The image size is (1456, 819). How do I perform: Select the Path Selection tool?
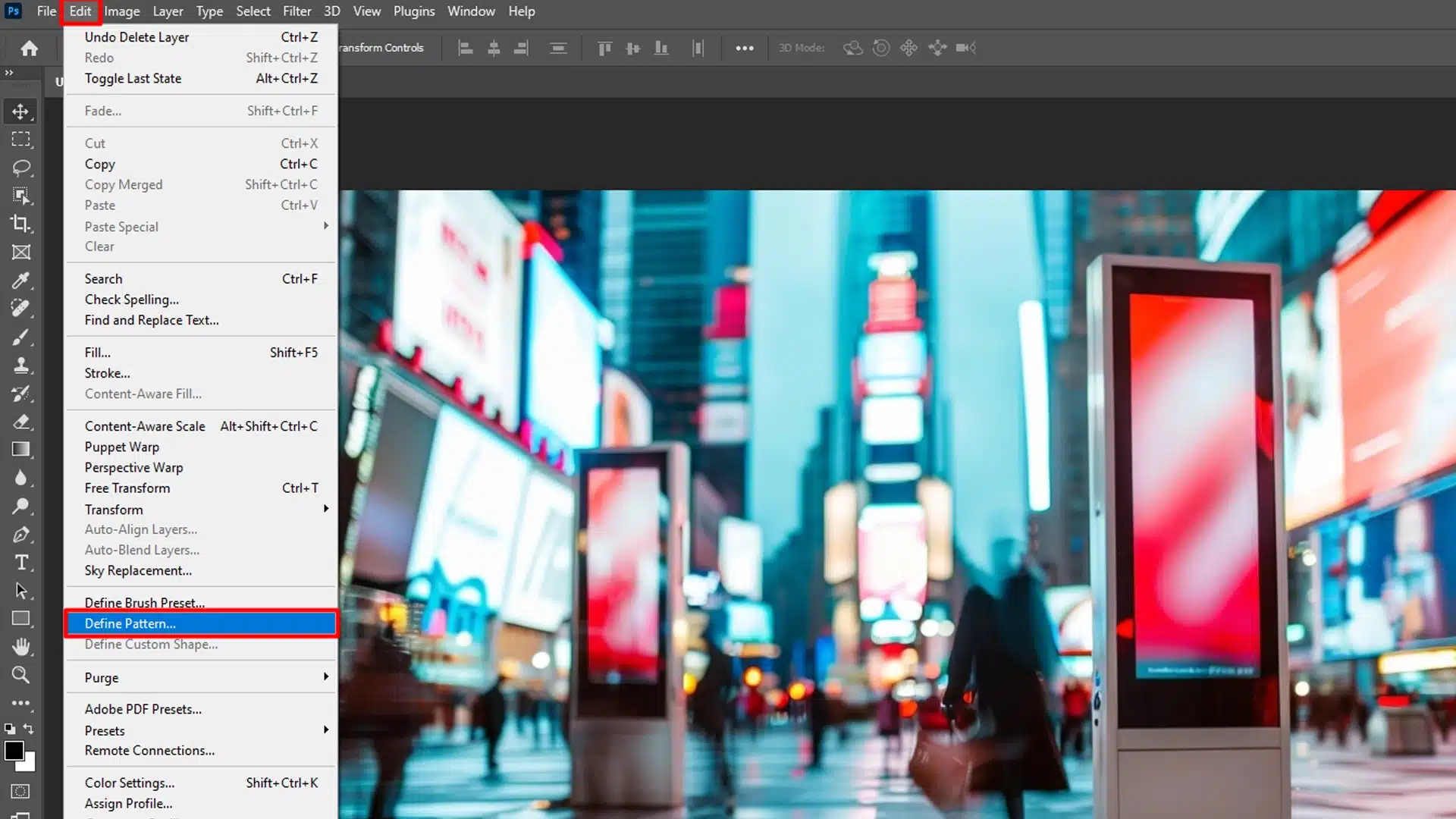click(20, 591)
